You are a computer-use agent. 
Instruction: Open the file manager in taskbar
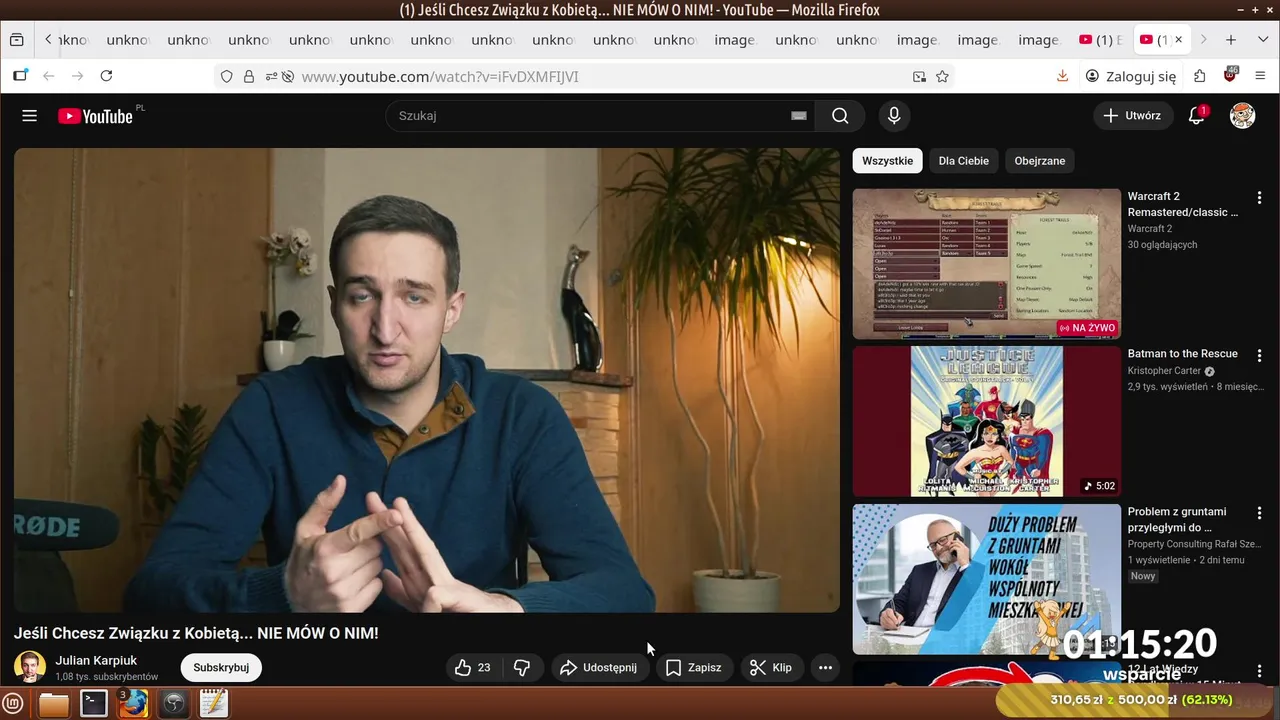tap(54, 704)
